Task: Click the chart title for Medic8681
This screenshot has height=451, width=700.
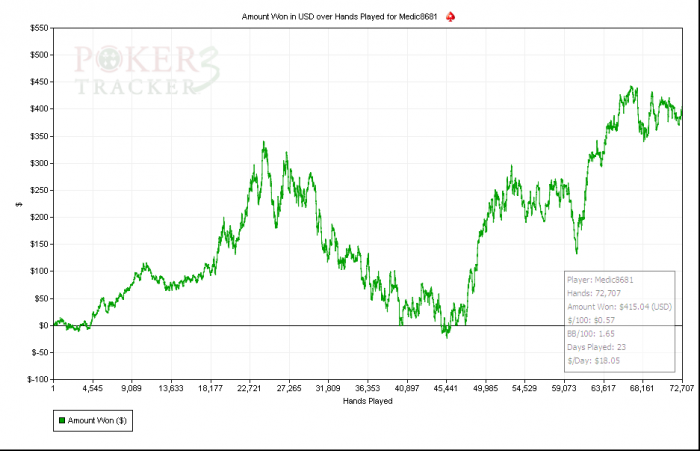Action: (339, 17)
